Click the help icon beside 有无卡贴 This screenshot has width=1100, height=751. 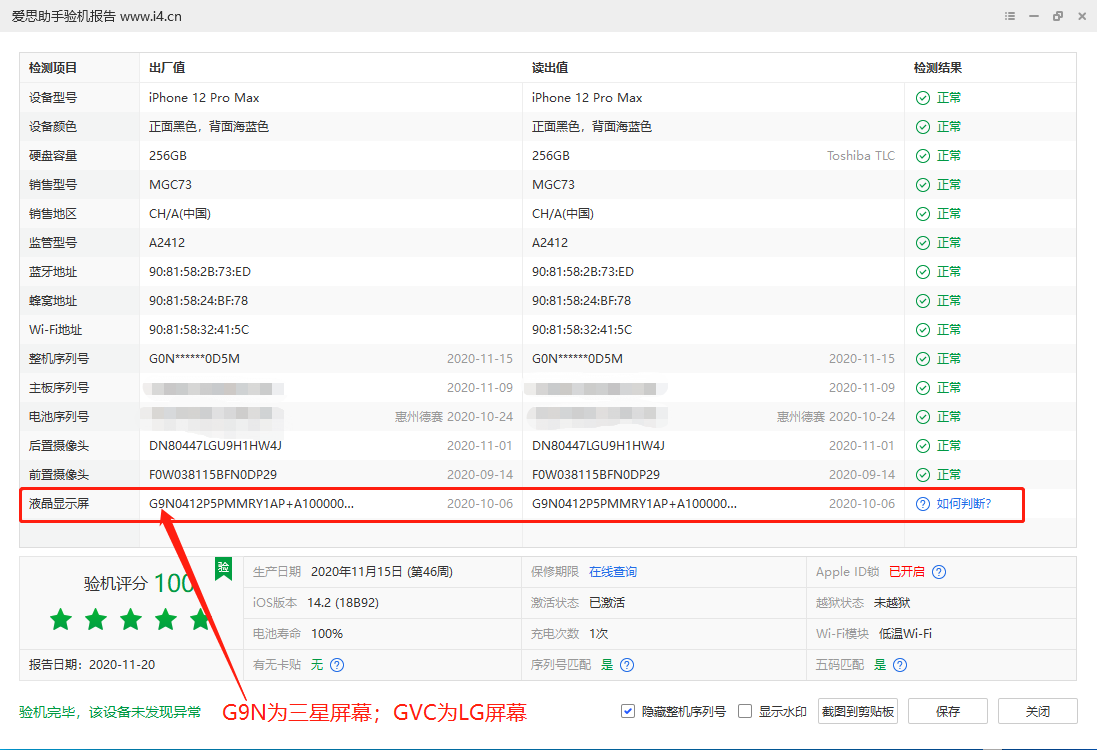pyautogui.click(x=337, y=665)
